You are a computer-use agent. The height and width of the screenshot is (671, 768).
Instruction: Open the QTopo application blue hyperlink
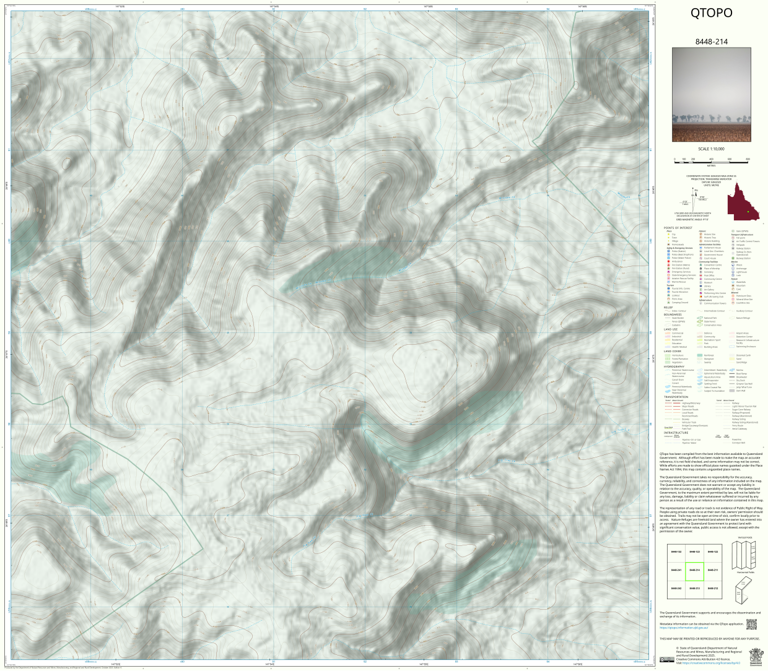click(683, 627)
